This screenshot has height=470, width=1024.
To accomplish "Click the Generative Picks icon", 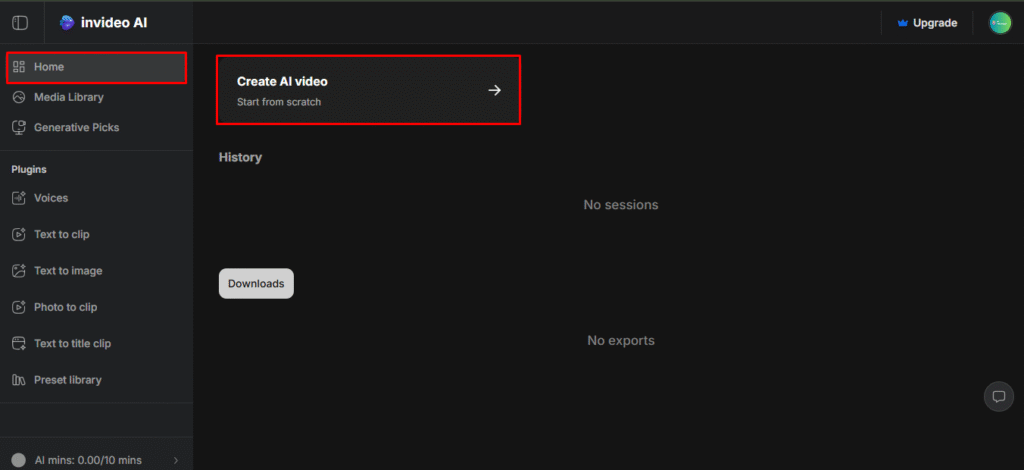I will tap(18, 128).
